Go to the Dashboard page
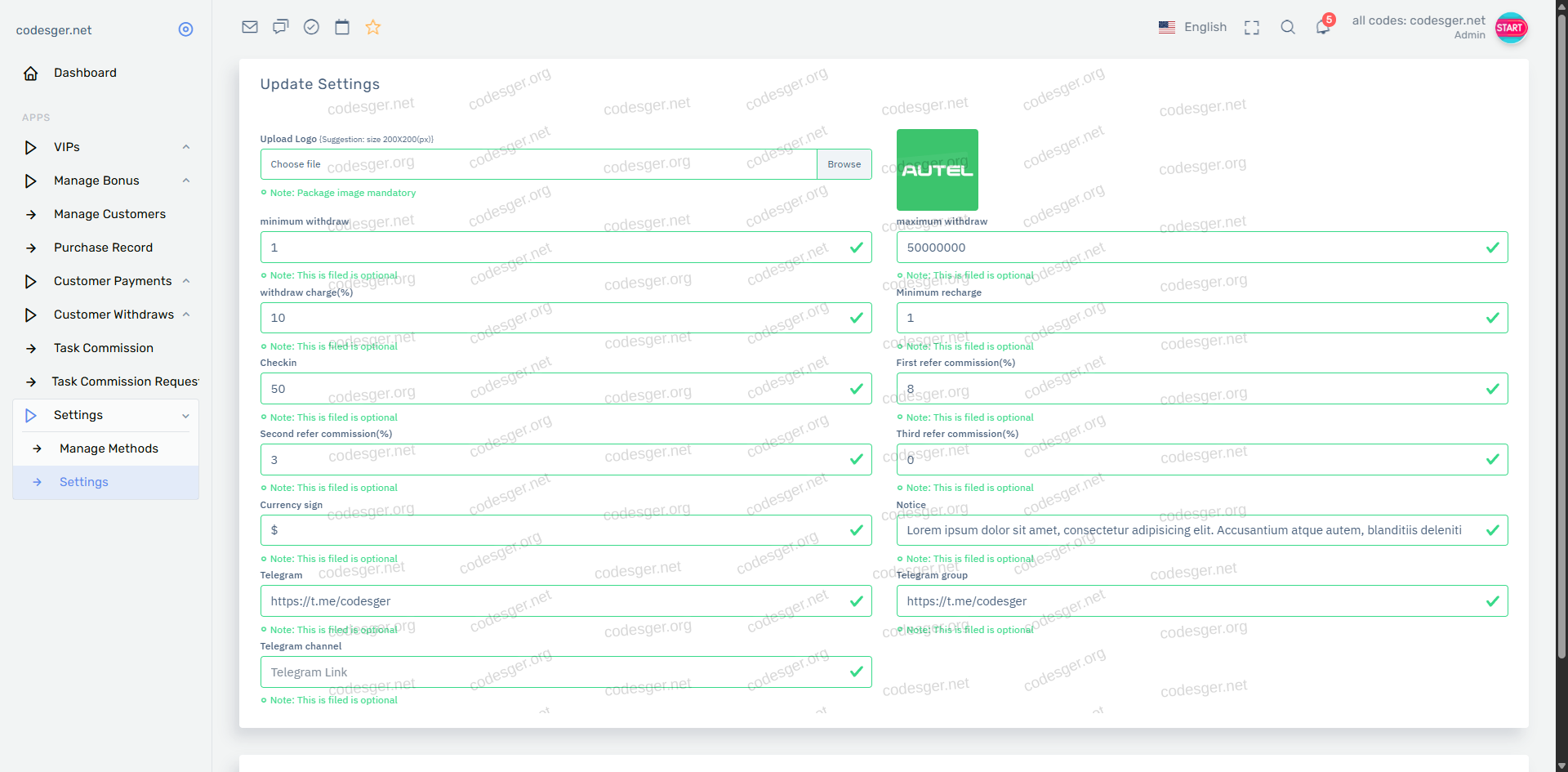This screenshot has width=1568, height=772. [x=85, y=73]
